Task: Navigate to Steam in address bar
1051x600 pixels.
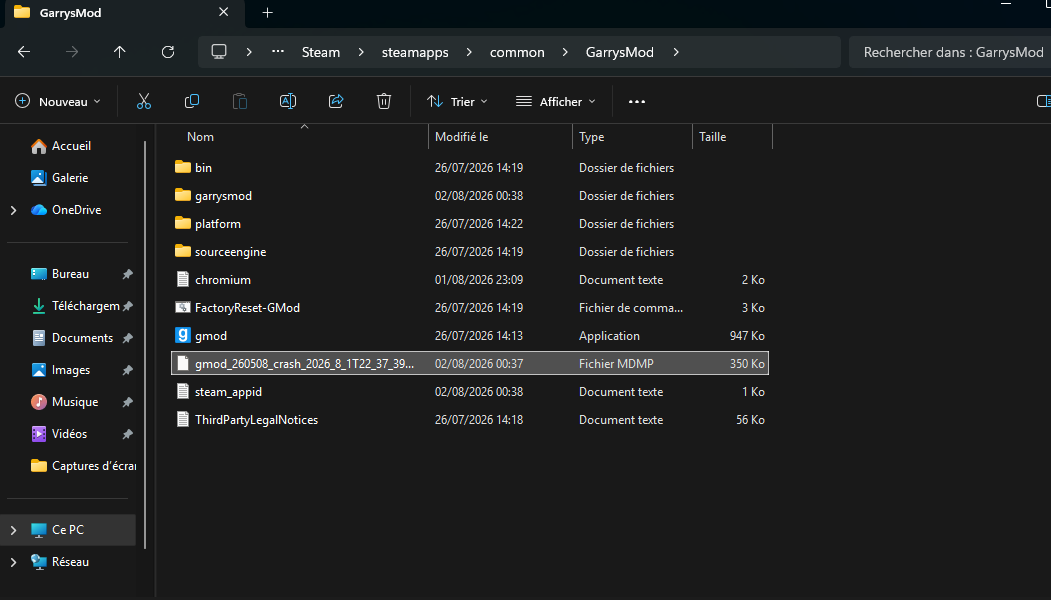Action: (x=320, y=52)
